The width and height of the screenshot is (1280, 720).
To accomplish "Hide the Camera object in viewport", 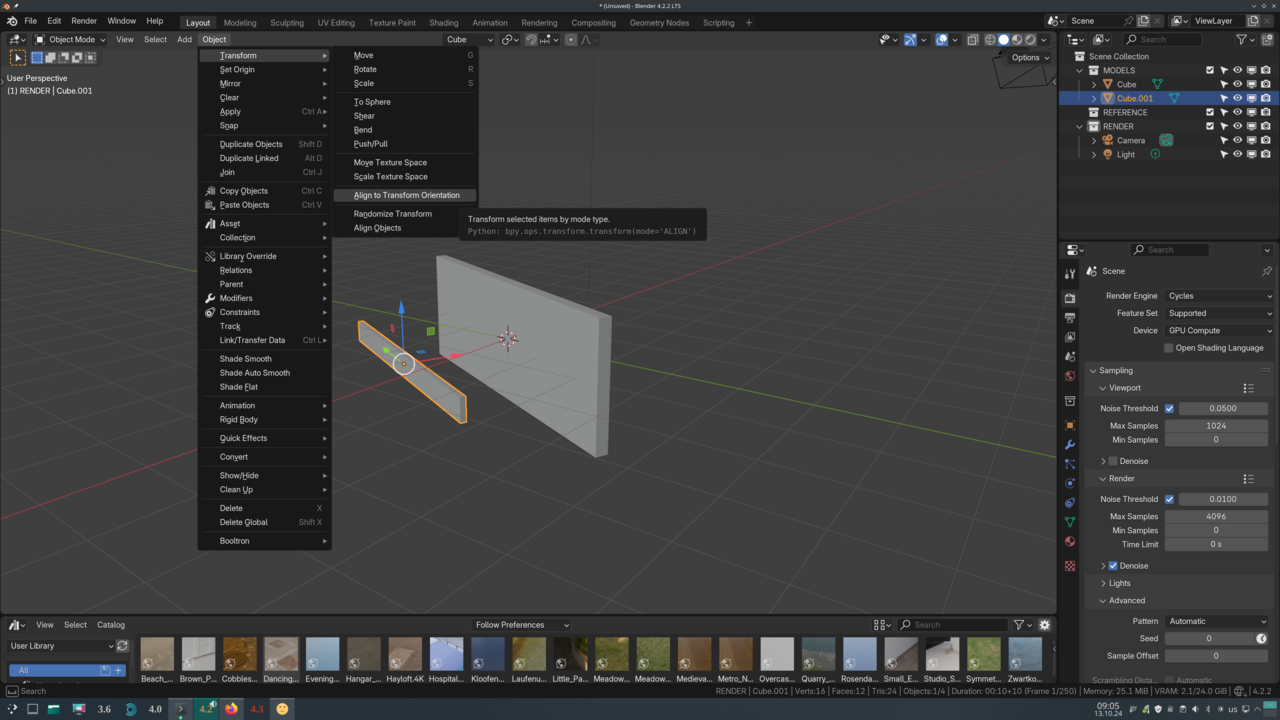I will coord(1237,140).
